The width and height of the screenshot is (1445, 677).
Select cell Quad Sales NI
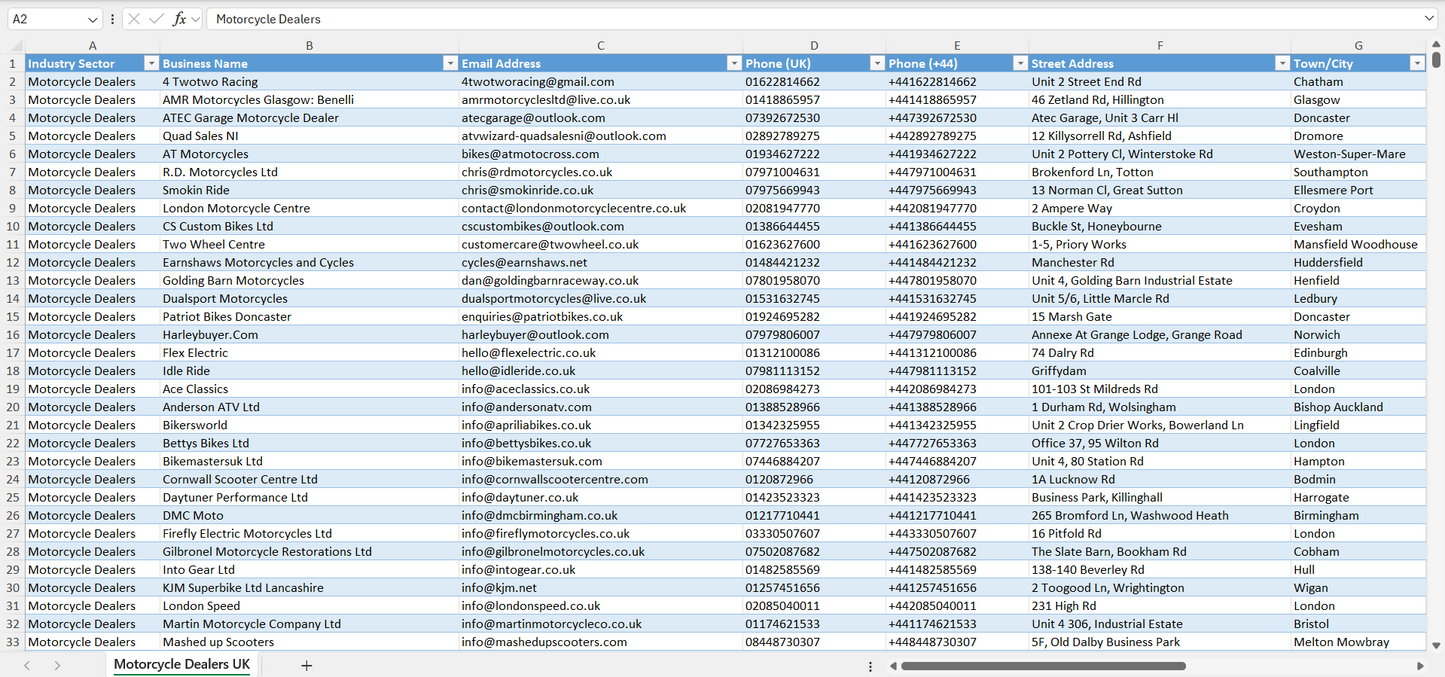[x=309, y=136]
